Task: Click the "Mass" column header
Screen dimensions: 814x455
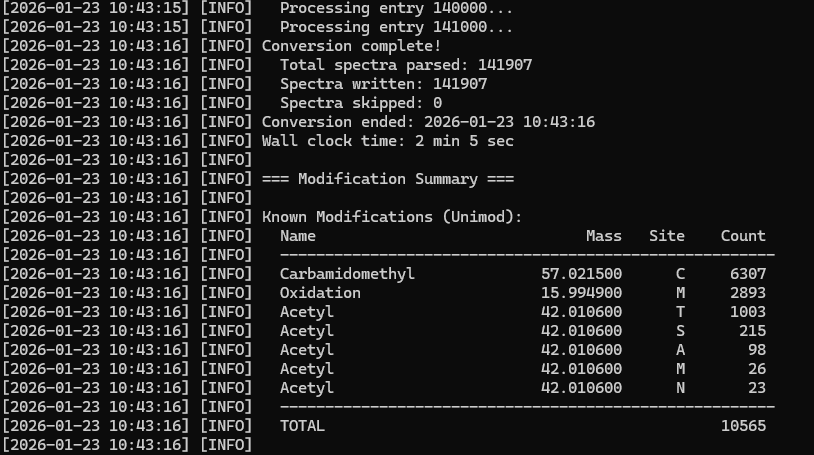Action: tap(604, 236)
